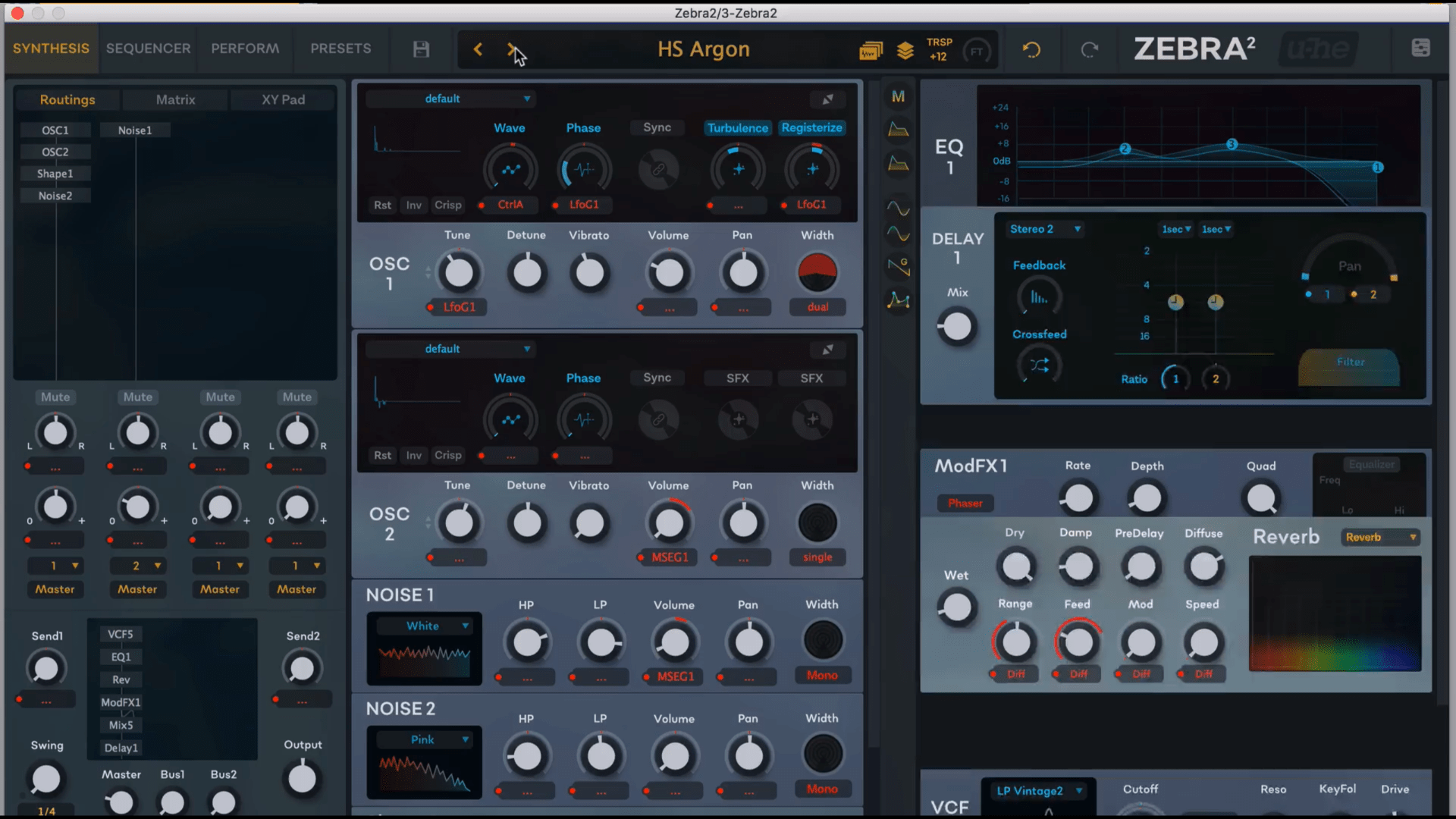Open VCF LP Vintage2 filter type dropdown

pos(1039,791)
